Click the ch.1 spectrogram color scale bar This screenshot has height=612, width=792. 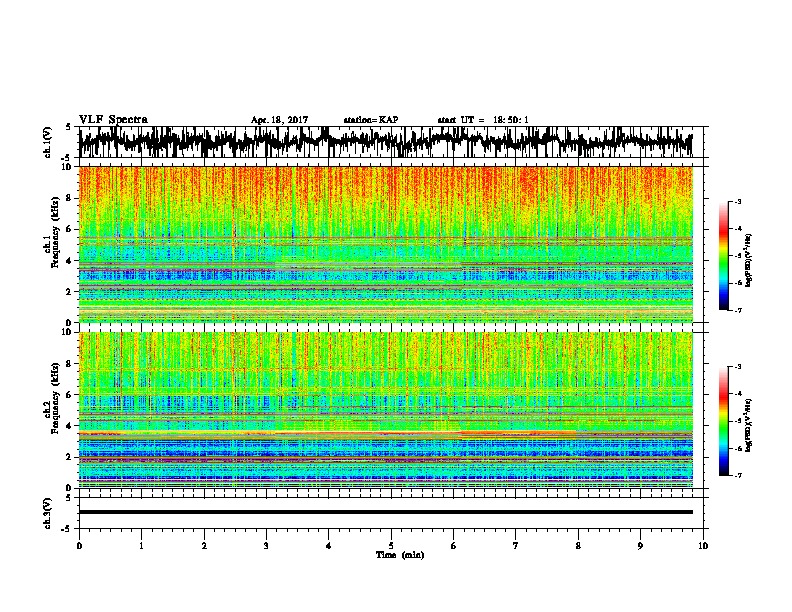723,256
